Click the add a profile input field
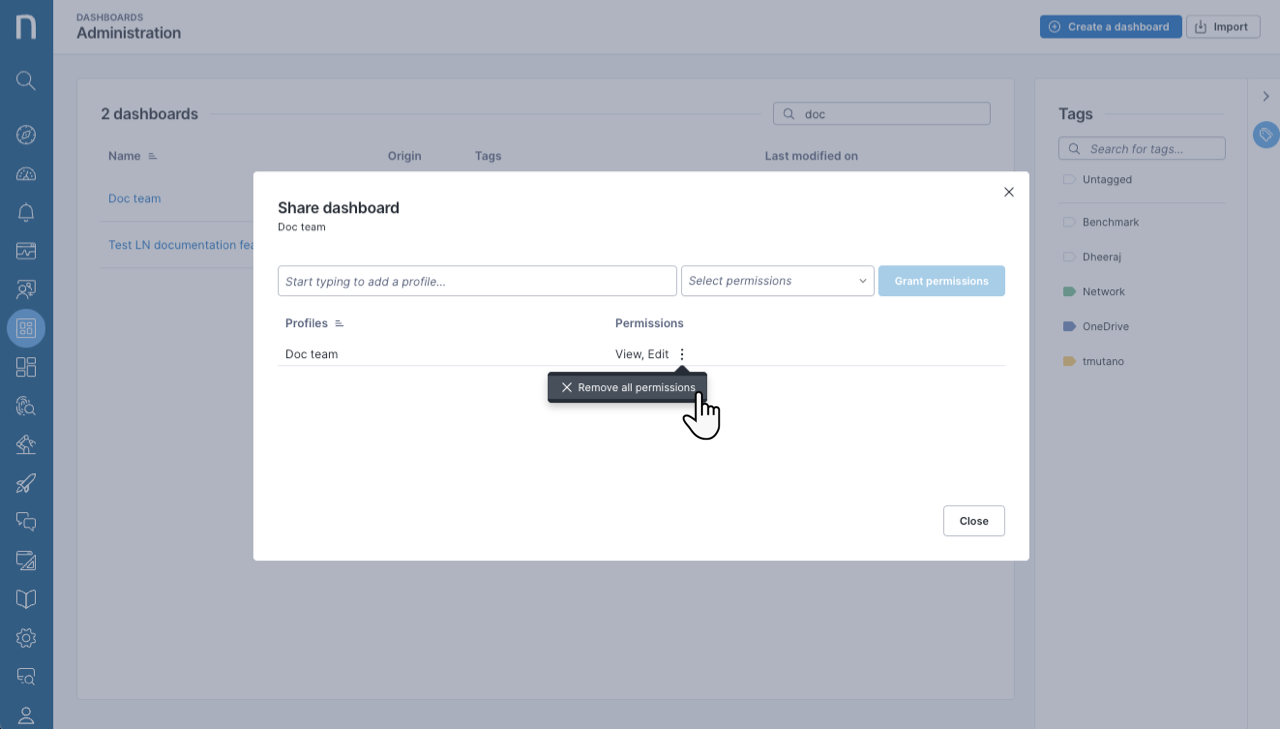 [x=477, y=281]
